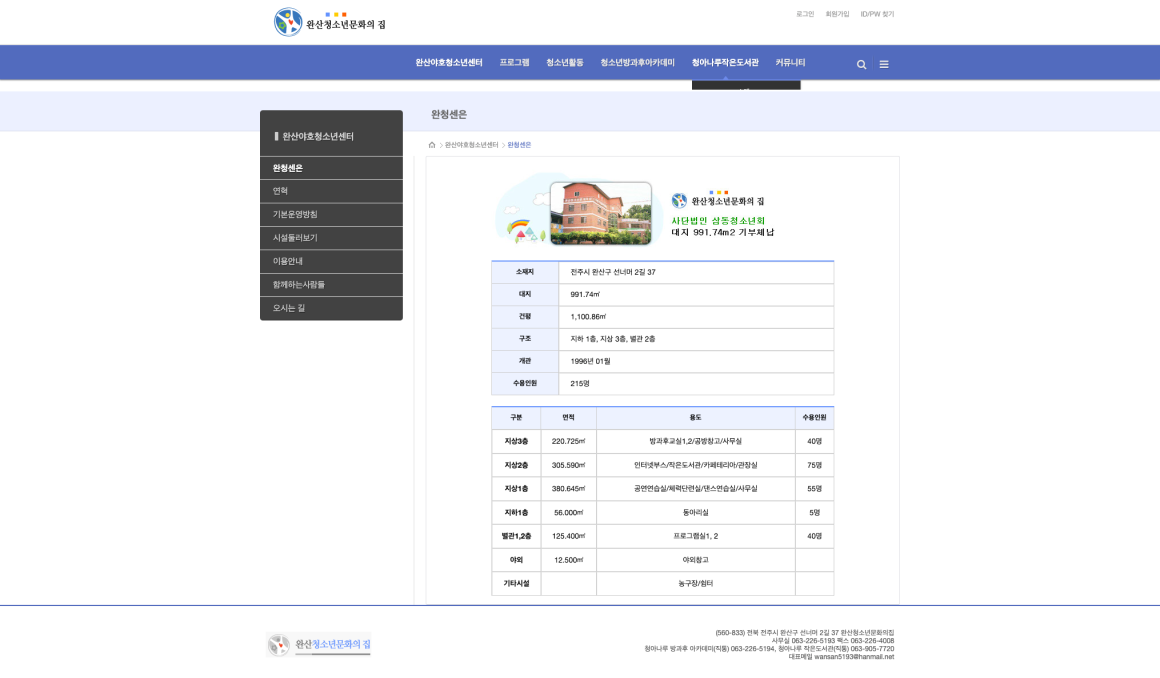Viewport: 1160px width, 678px height.
Task: Click the 동아리실 usage cell
Action: pos(695,512)
